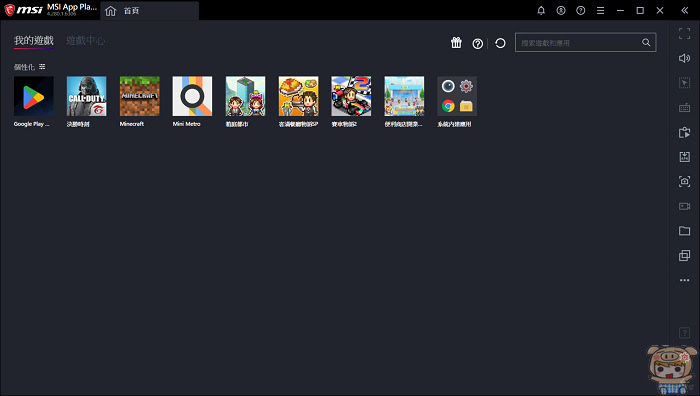
Task: Click the Minecraft label text
Action: [x=132, y=124]
